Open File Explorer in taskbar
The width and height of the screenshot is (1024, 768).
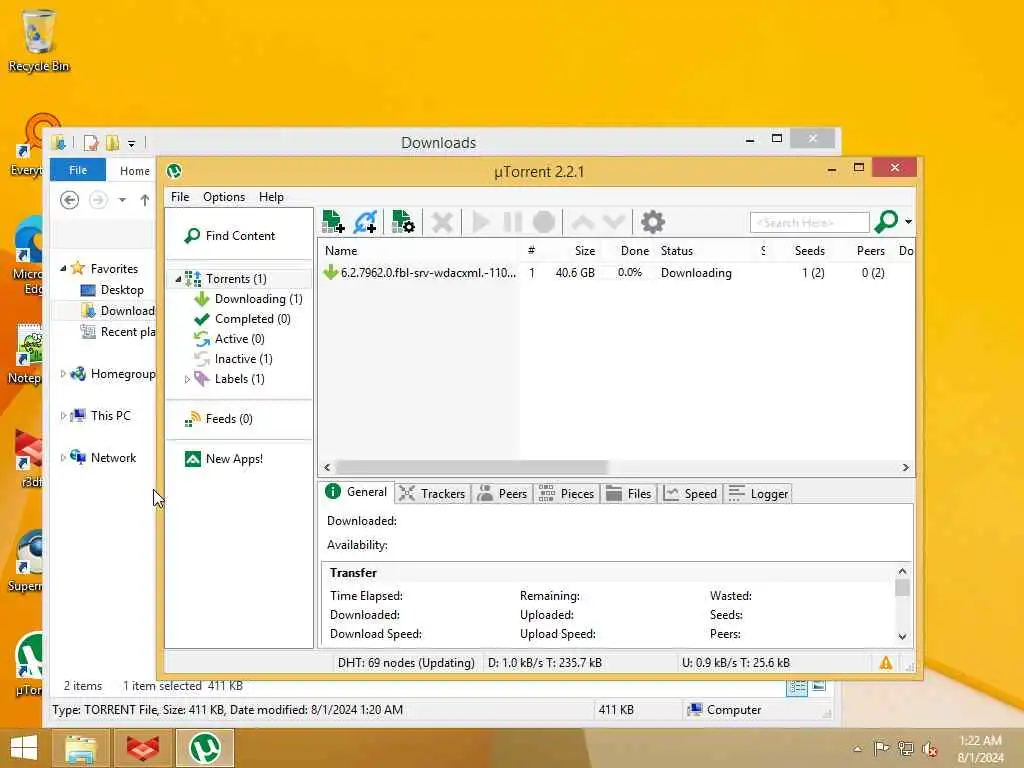(80, 748)
